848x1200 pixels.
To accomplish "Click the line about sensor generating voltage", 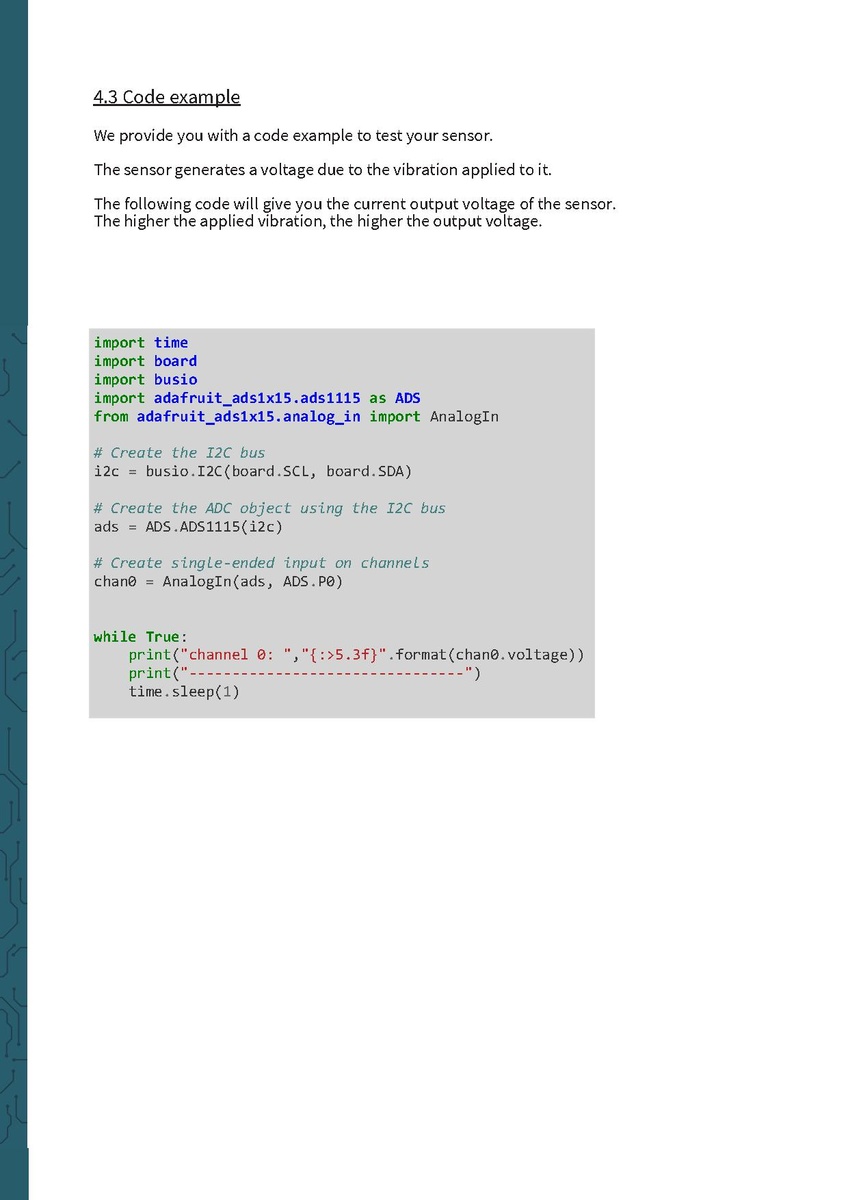I will (x=322, y=169).
